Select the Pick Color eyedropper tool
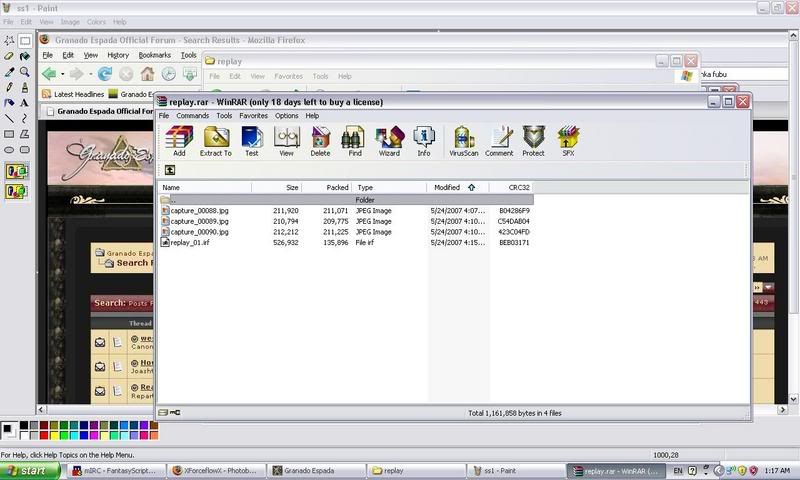 (x=9, y=72)
